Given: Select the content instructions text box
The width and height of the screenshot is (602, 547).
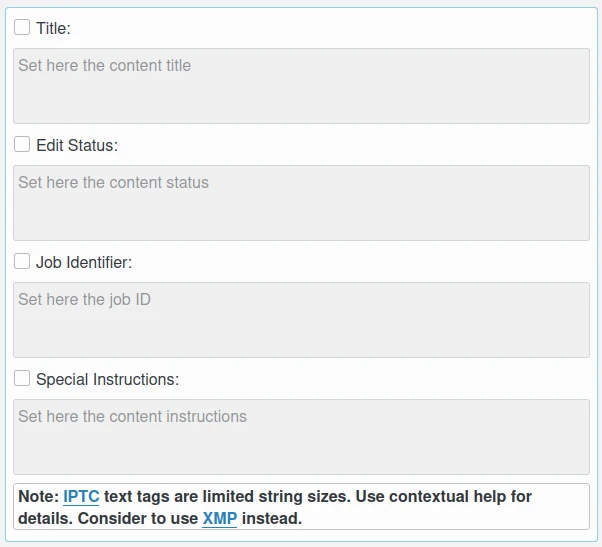Looking at the screenshot, I should (301, 437).
